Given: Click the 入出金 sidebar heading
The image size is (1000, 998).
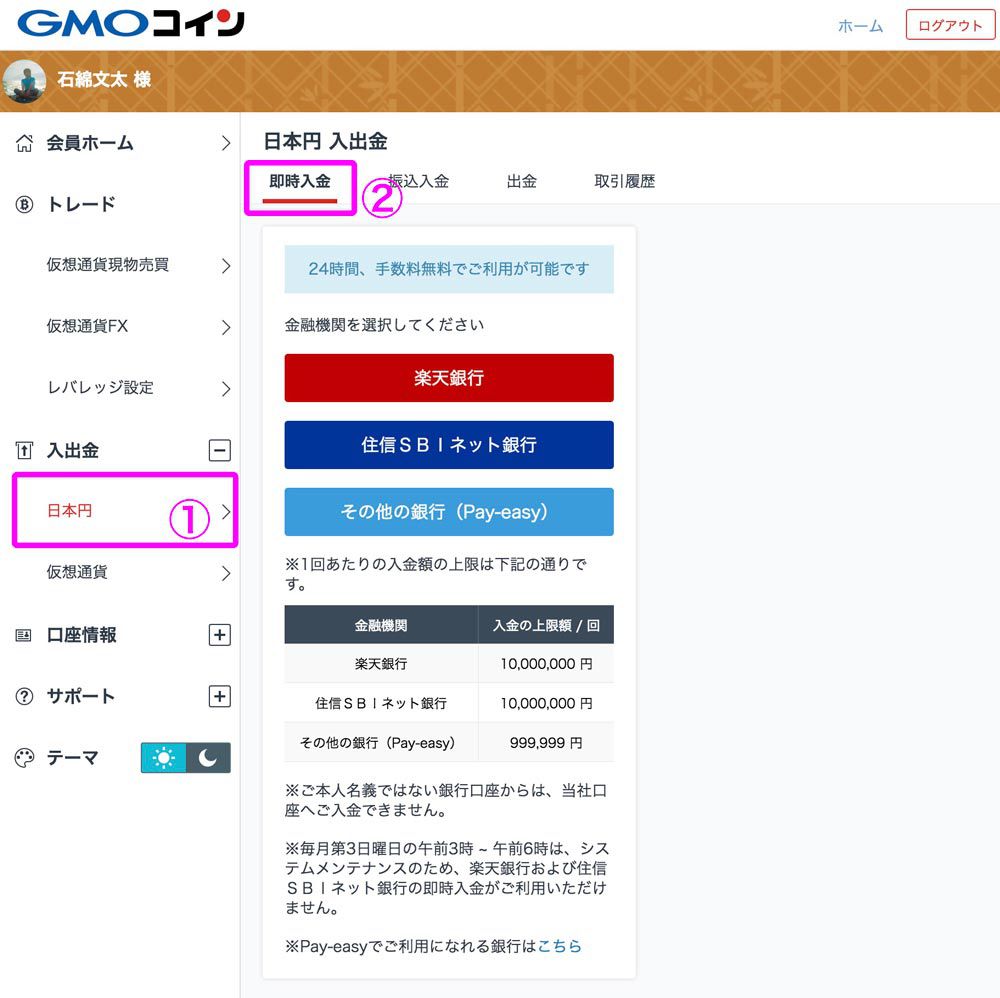Looking at the screenshot, I should (x=73, y=451).
